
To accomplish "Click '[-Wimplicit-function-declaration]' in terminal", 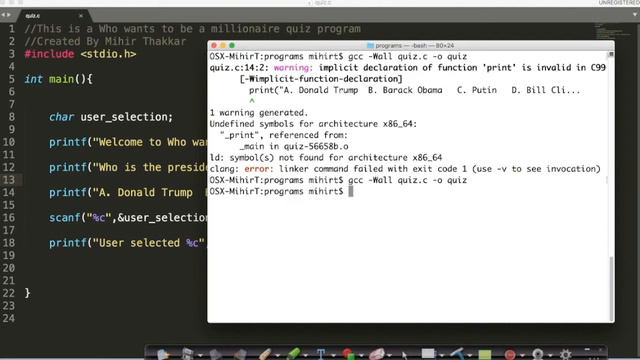I will click(x=321, y=79).
